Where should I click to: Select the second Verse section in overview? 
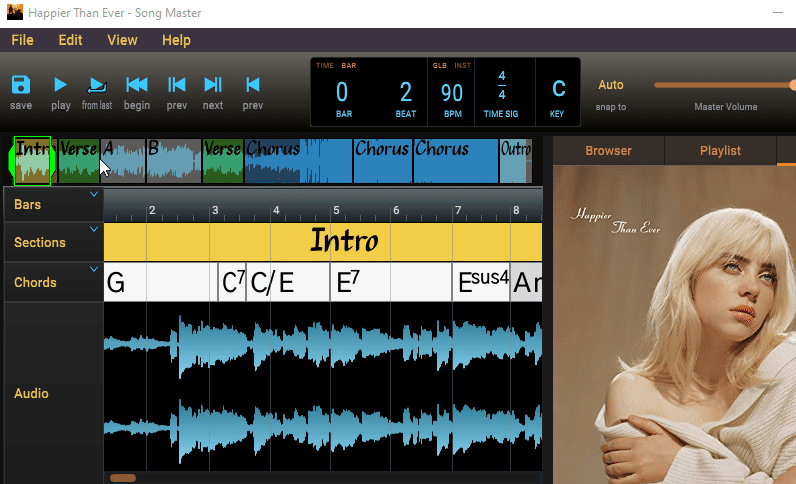point(223,161)
